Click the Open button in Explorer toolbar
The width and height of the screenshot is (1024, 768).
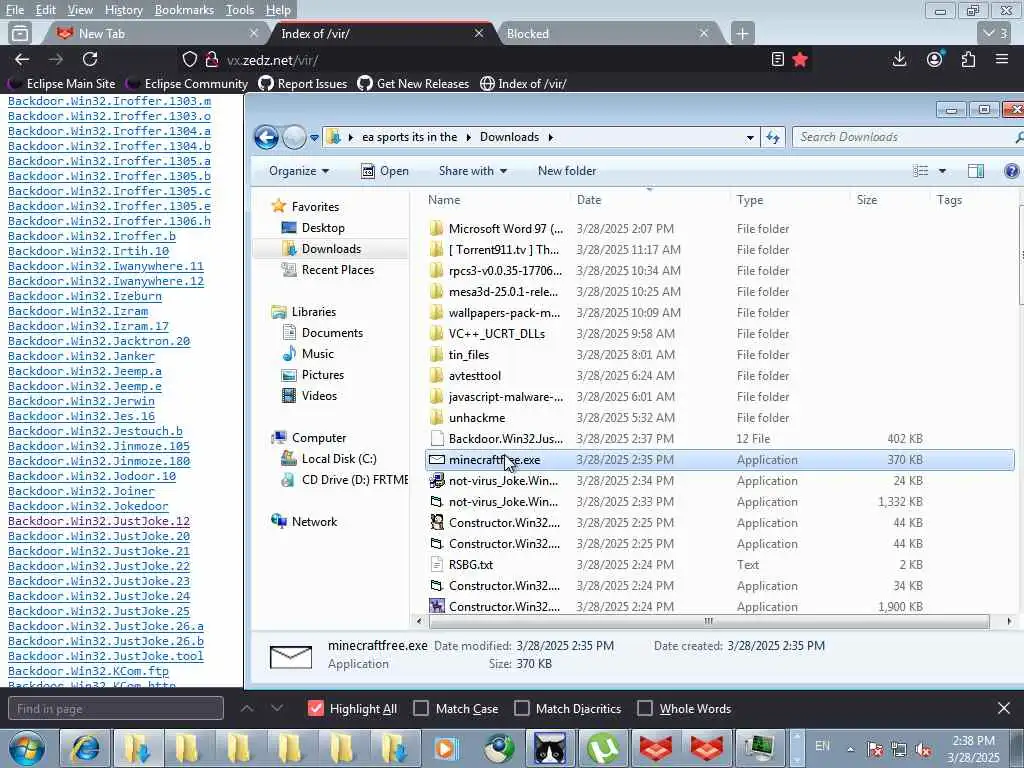(x=385, y=171)
